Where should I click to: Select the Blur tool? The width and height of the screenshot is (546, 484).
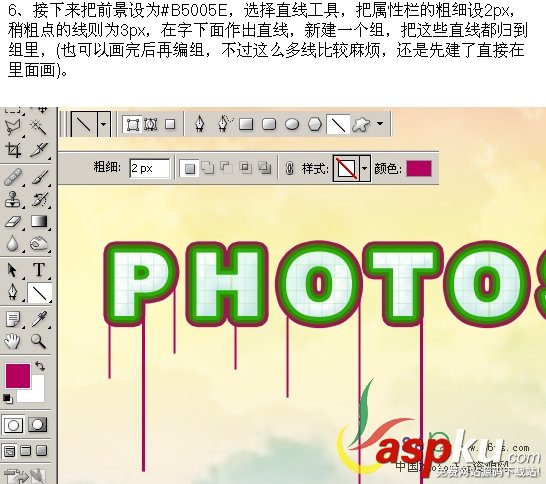click(13, 243)
